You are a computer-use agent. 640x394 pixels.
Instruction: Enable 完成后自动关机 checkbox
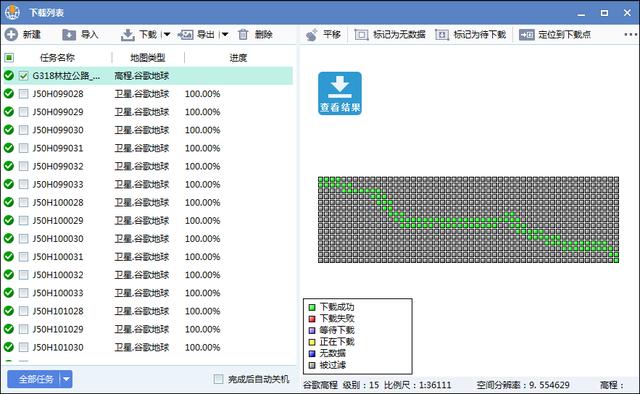tap(218, 379)
